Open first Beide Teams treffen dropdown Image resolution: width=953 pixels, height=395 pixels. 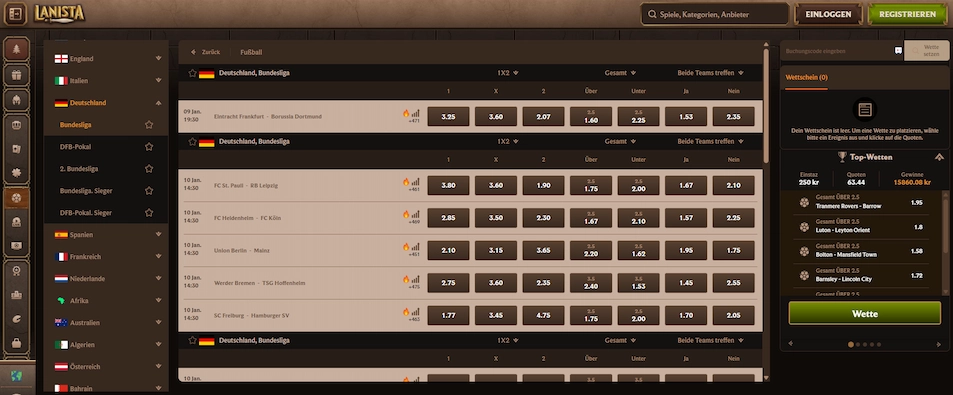pos(710,73)
